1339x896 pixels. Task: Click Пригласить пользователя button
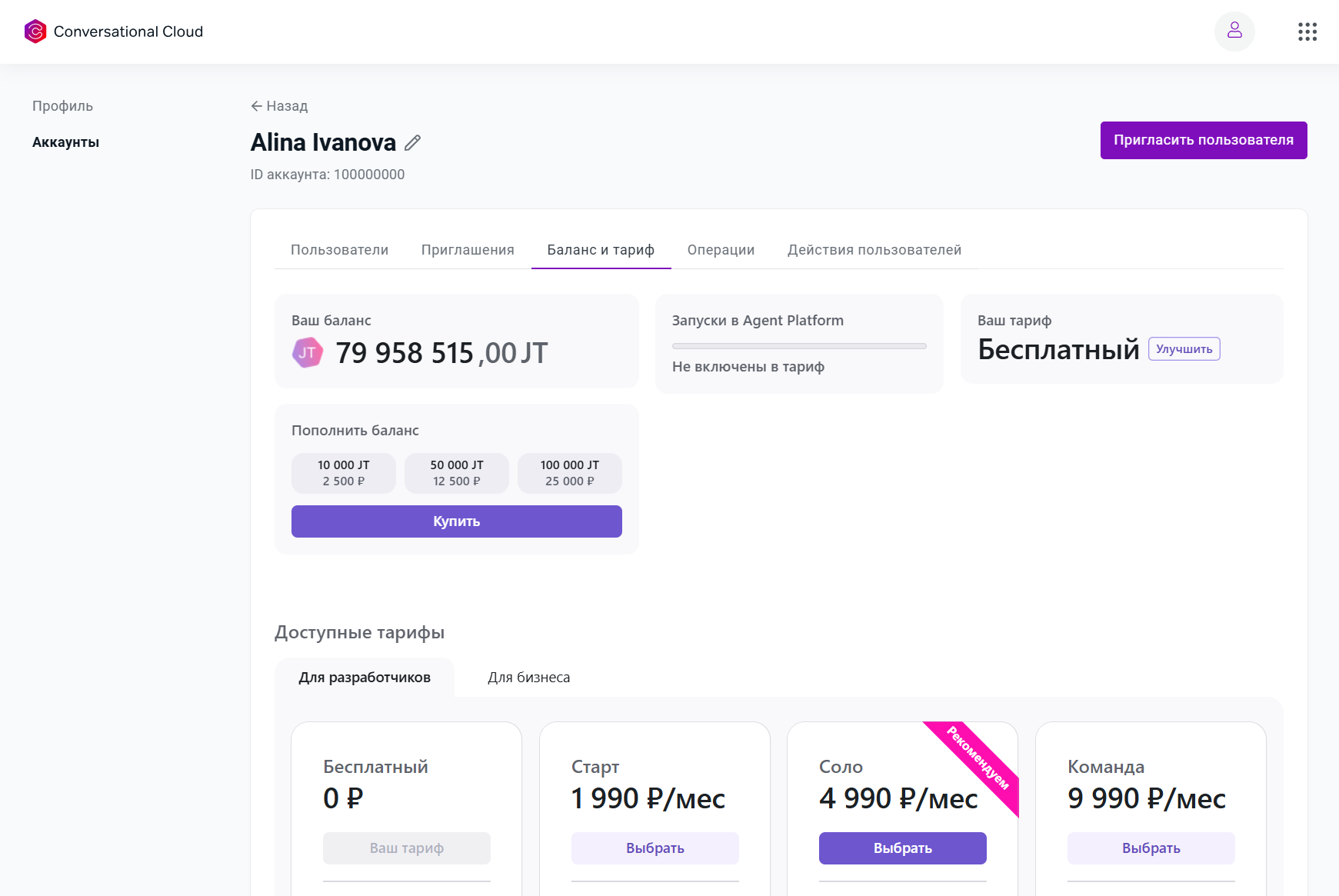click(x=1203, y=140)
